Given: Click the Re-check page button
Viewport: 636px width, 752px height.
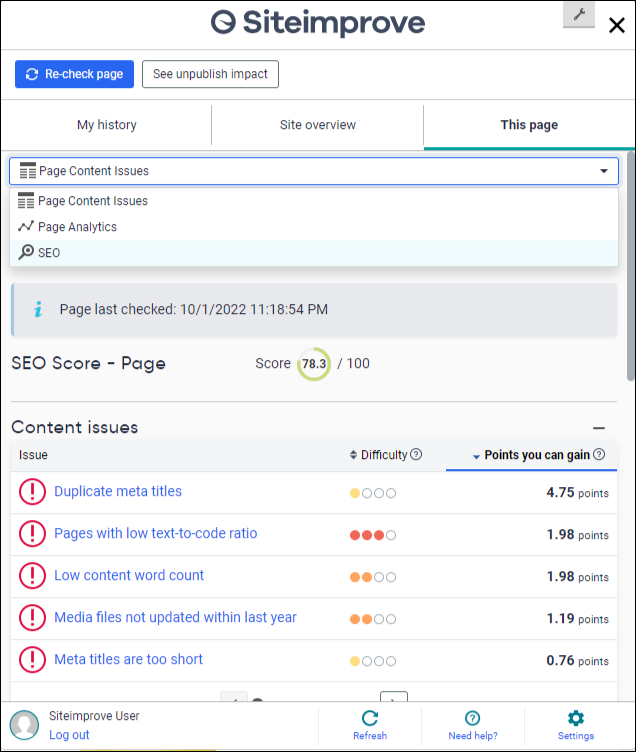Looking at the screenshot, I should pyautogui.click(x=74, y=74).
